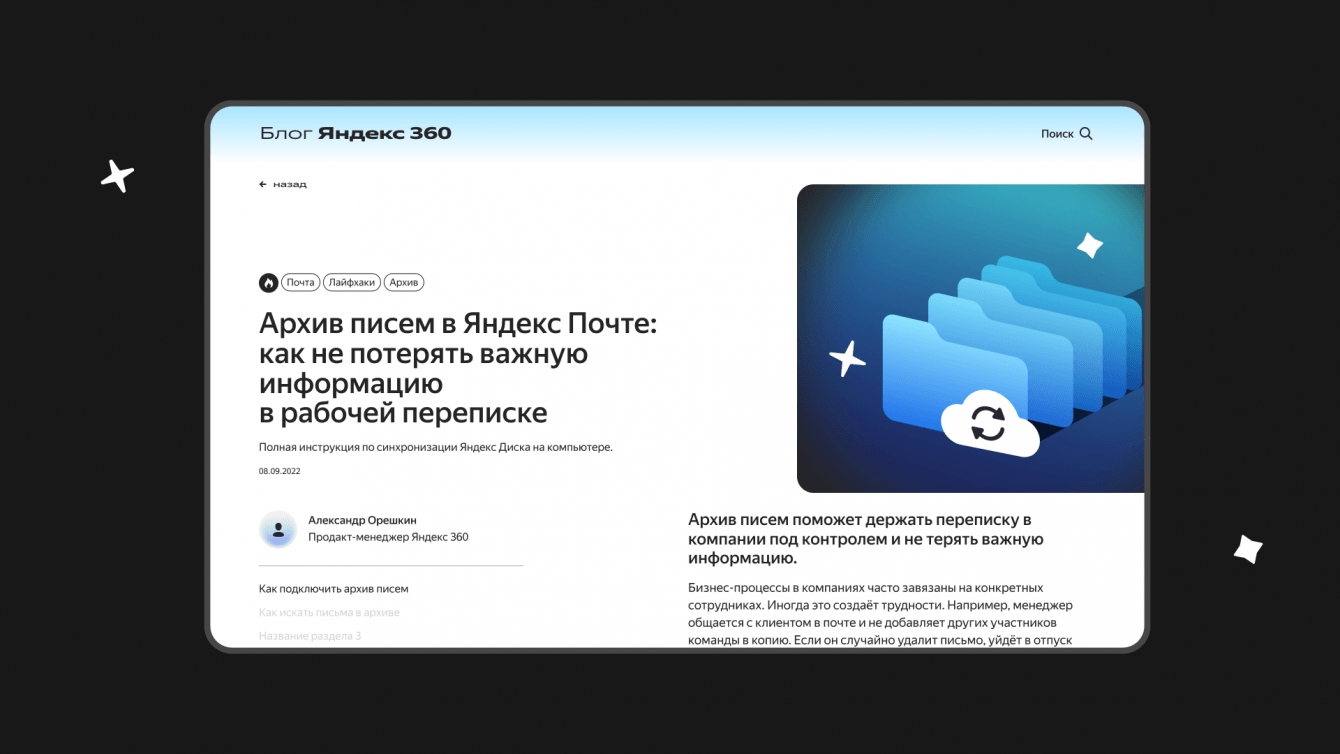This screenshot has height=754, width=1340.
Task: Click body text starting "Бизнес-процессы в компаниях"
Action: pos(881,614)
